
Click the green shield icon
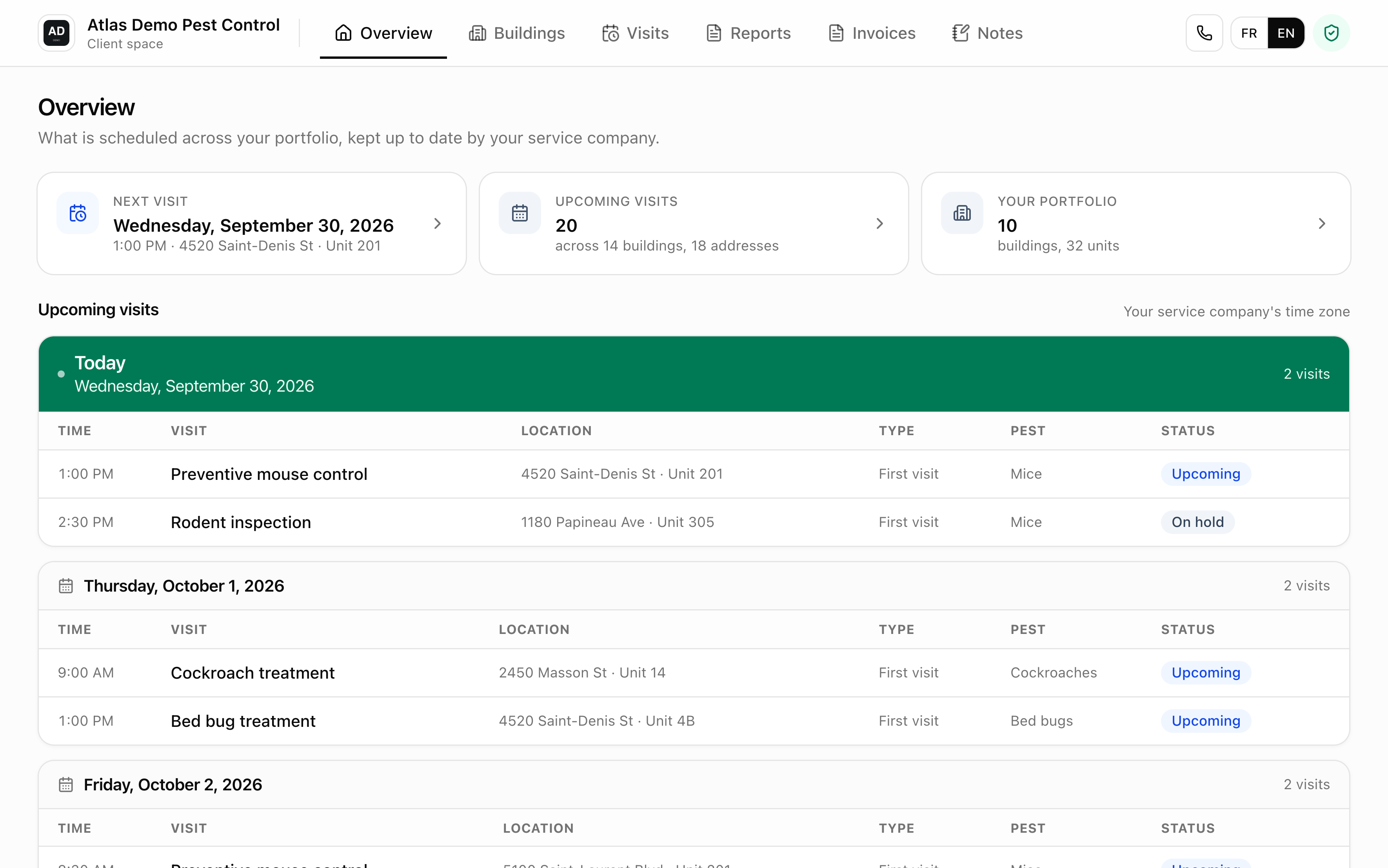click(1331, 33)
